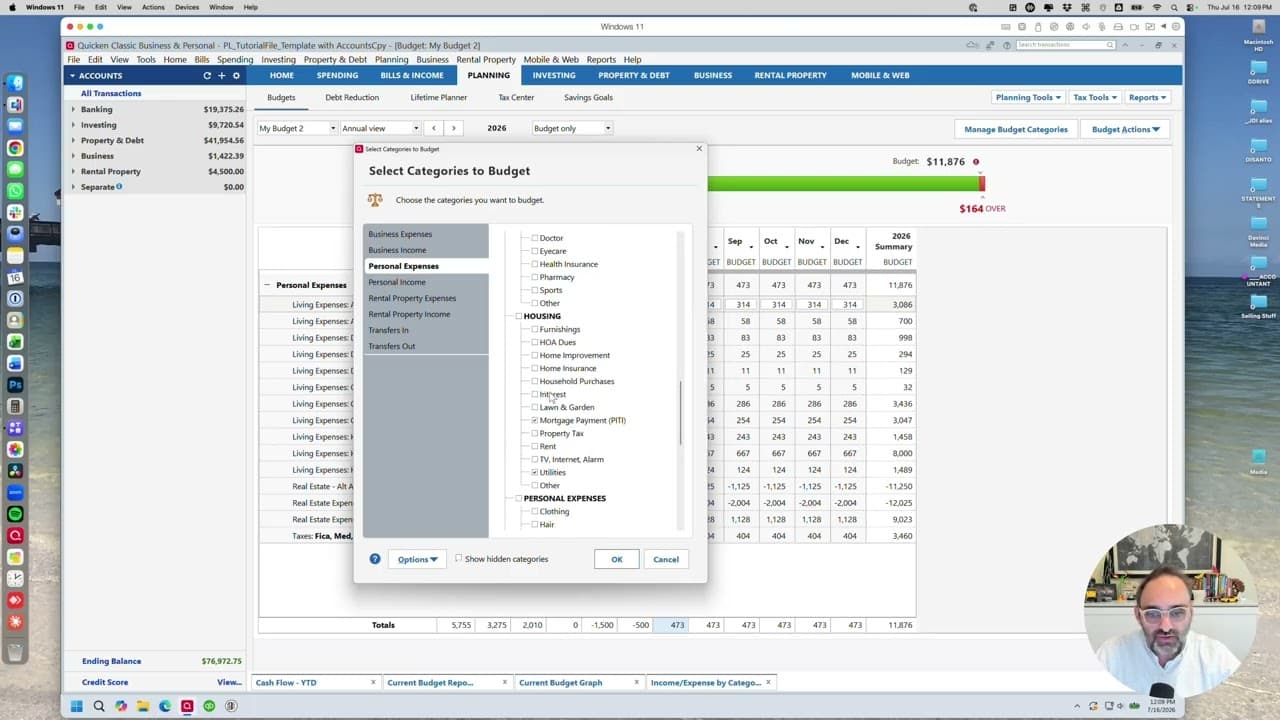This screenshot has height=720, width=1280.
Task: Open File Explorer in the Windows taskbar
Action: click(x=143, y=706)
